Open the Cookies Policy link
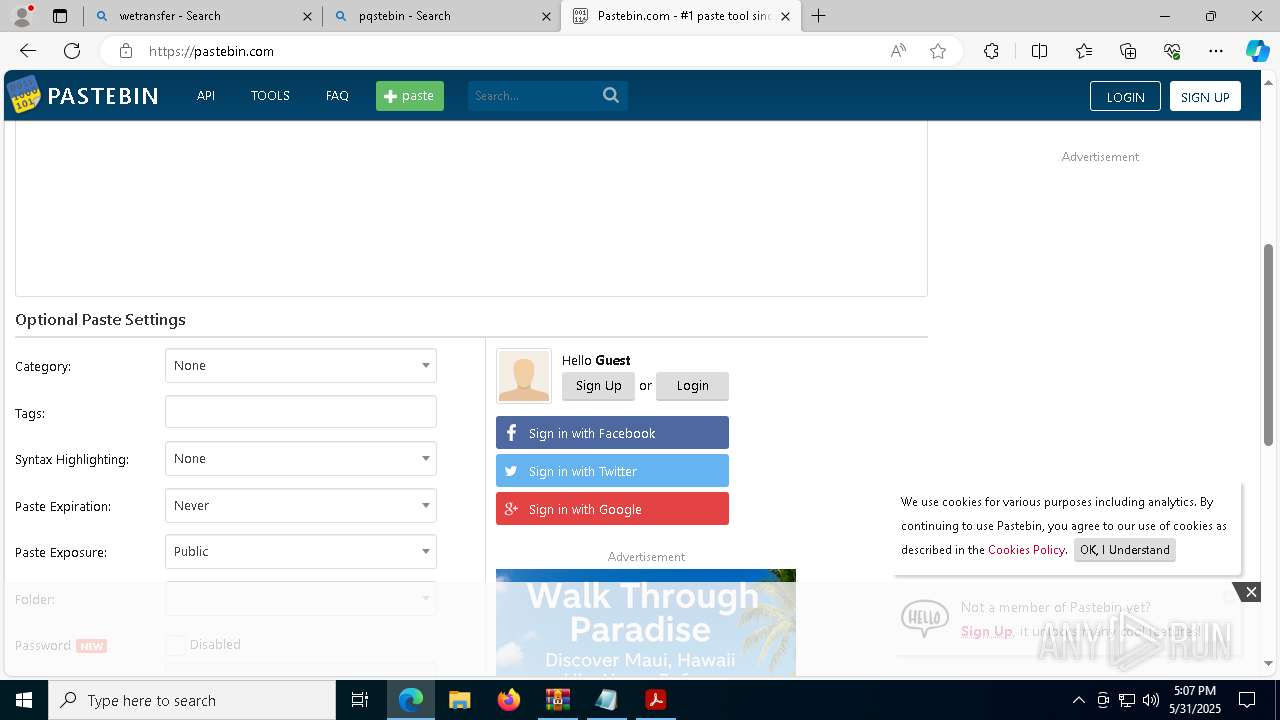 (x=1026, y=550)
